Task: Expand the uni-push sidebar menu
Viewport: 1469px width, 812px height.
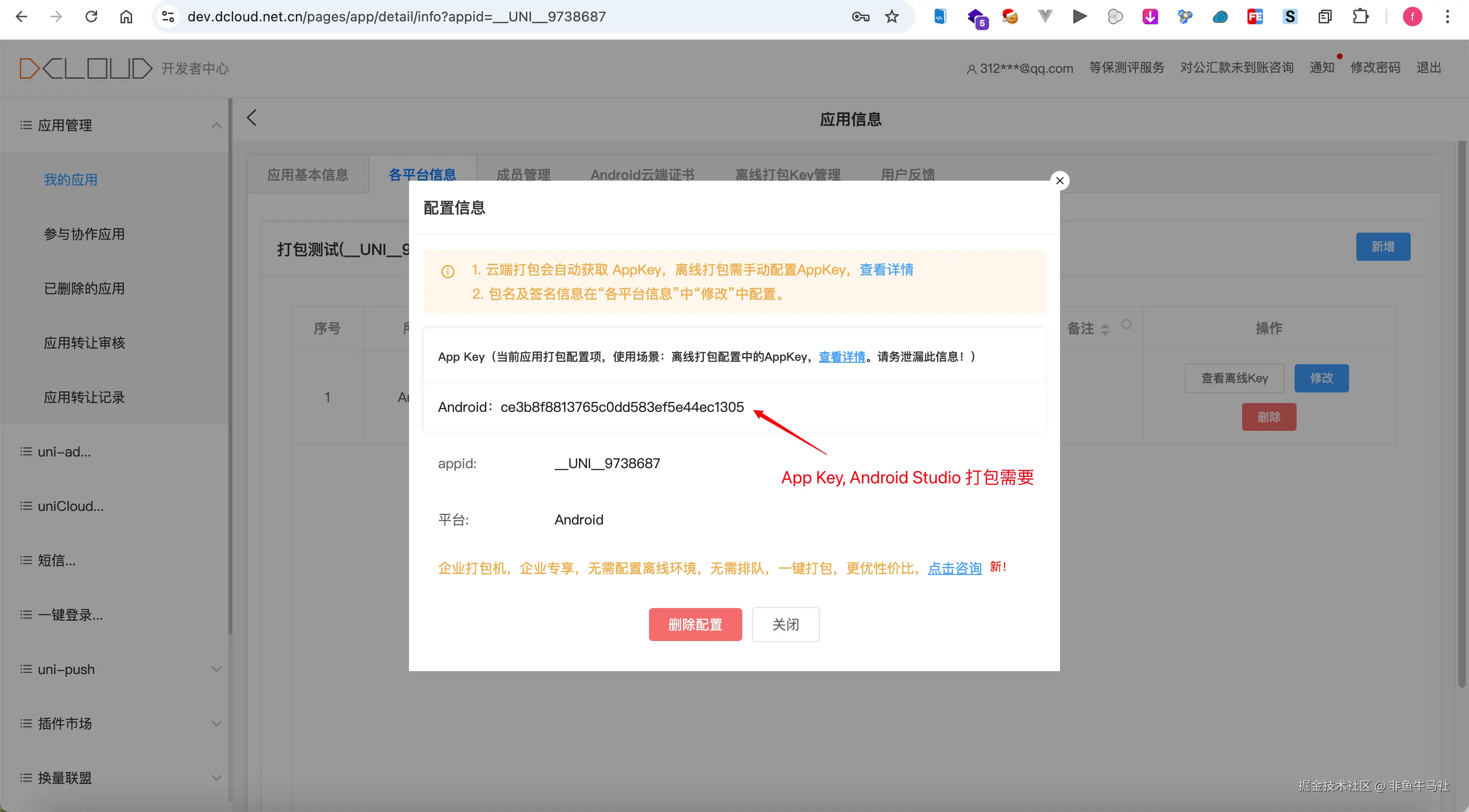Action: coord(216,669)
